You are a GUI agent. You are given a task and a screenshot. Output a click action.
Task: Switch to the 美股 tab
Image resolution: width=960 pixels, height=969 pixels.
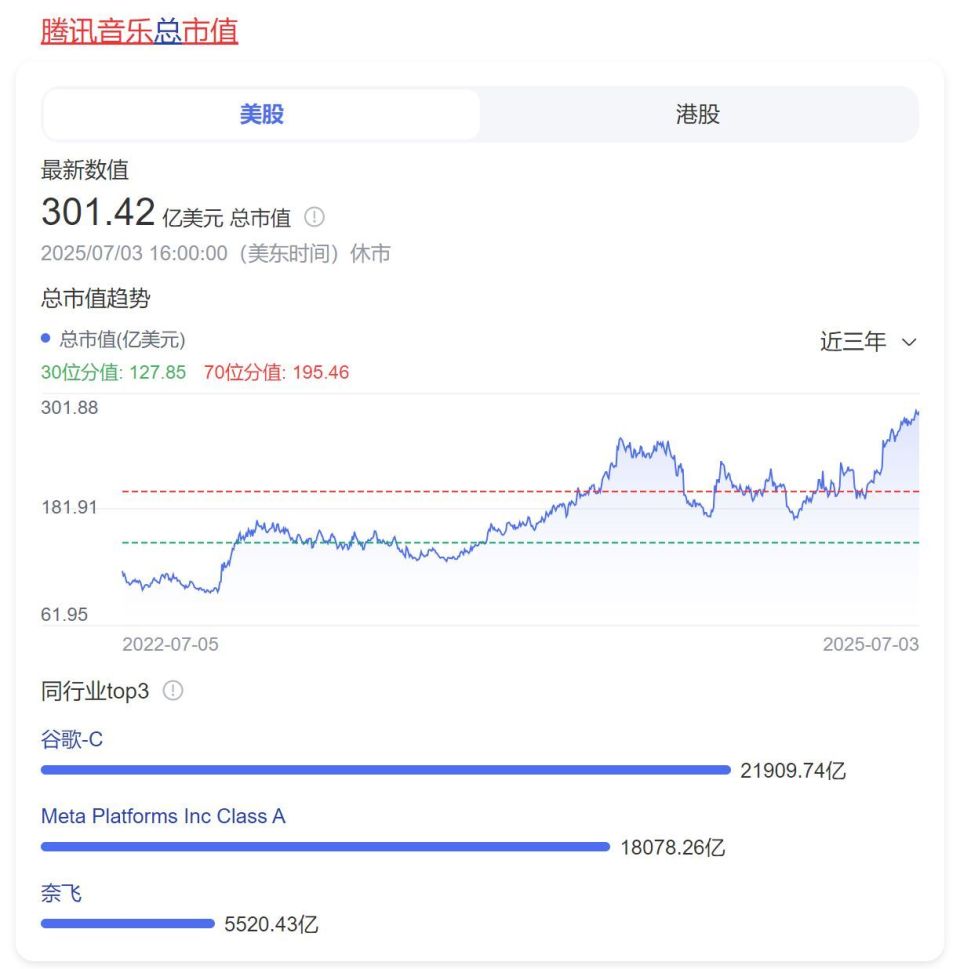[262, 114]
